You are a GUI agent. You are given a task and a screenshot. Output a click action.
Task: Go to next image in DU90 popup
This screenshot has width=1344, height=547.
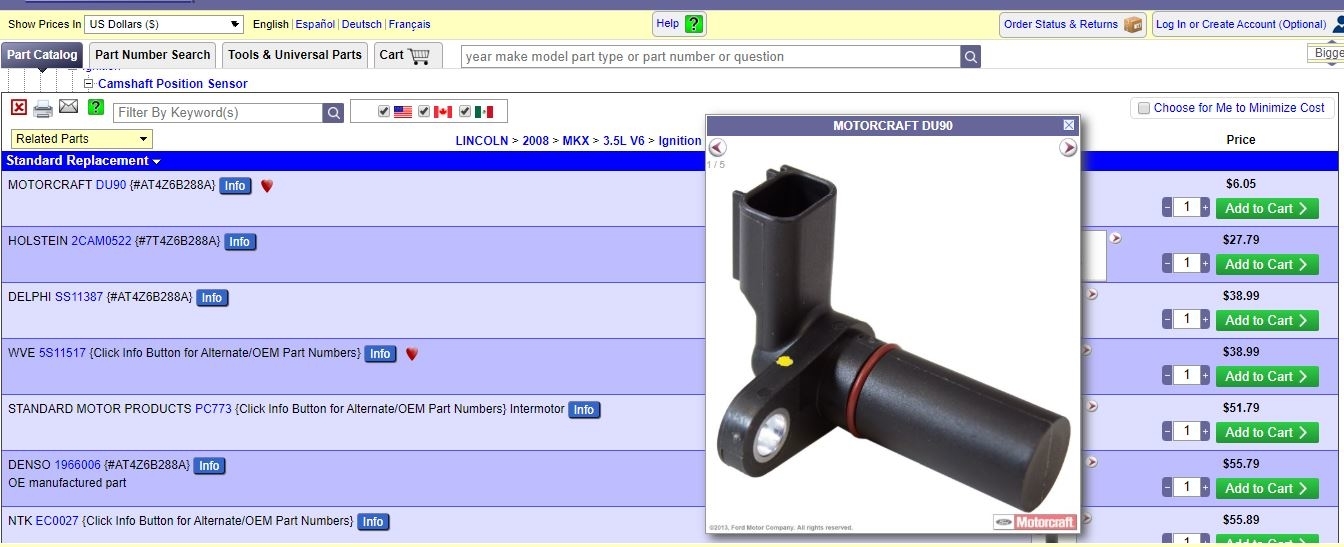click(1068, 148)
